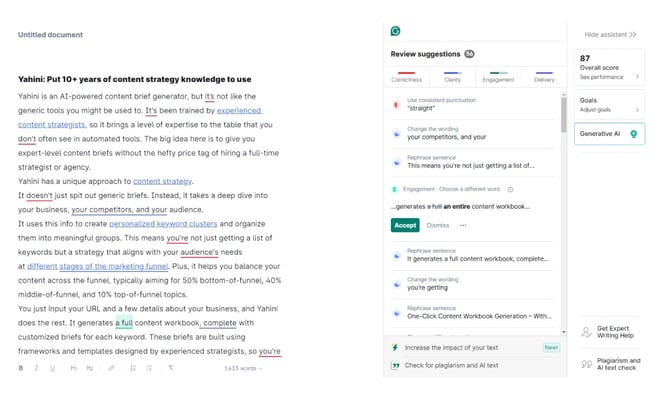666x400 pixels.
Task: Open the info icon next to Choose a different word
Action: click(511, 189)
